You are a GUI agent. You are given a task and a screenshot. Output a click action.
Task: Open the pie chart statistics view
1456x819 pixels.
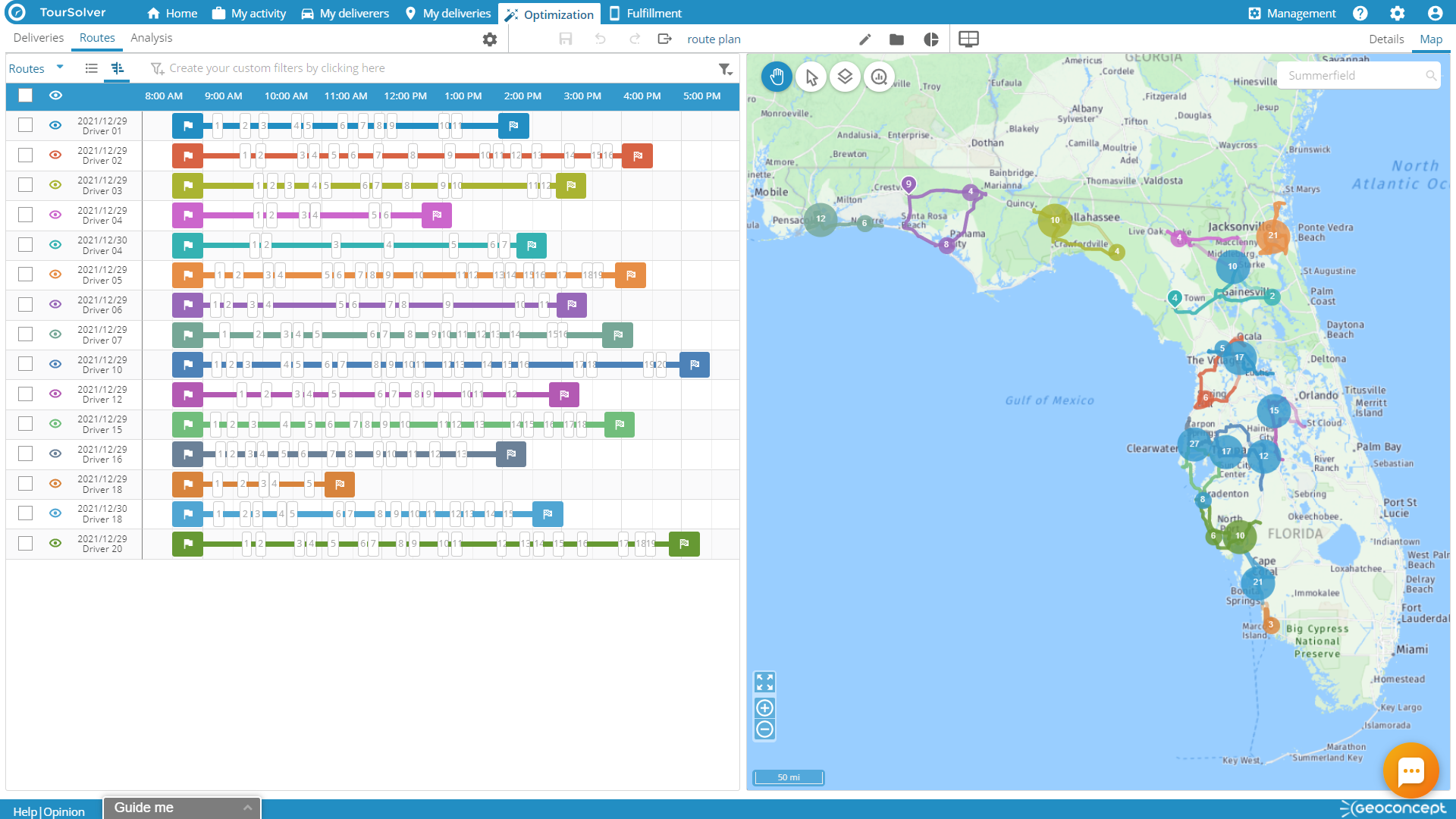point(930,39)
